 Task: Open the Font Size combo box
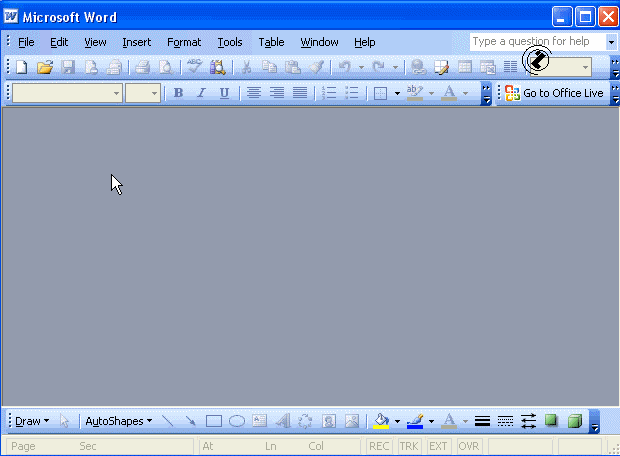click(143, 93)
